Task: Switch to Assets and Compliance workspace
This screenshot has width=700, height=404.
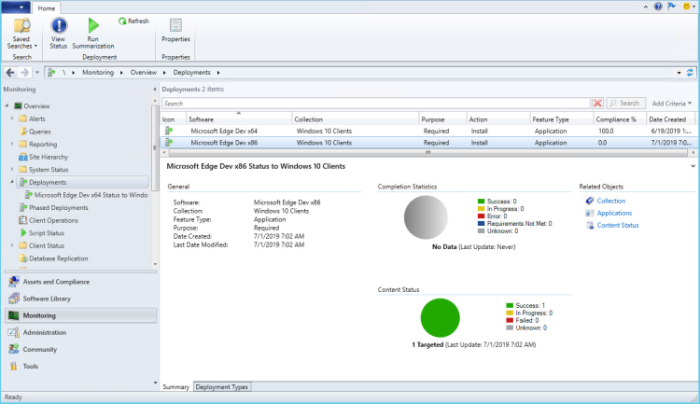Action: pos(56,282)
